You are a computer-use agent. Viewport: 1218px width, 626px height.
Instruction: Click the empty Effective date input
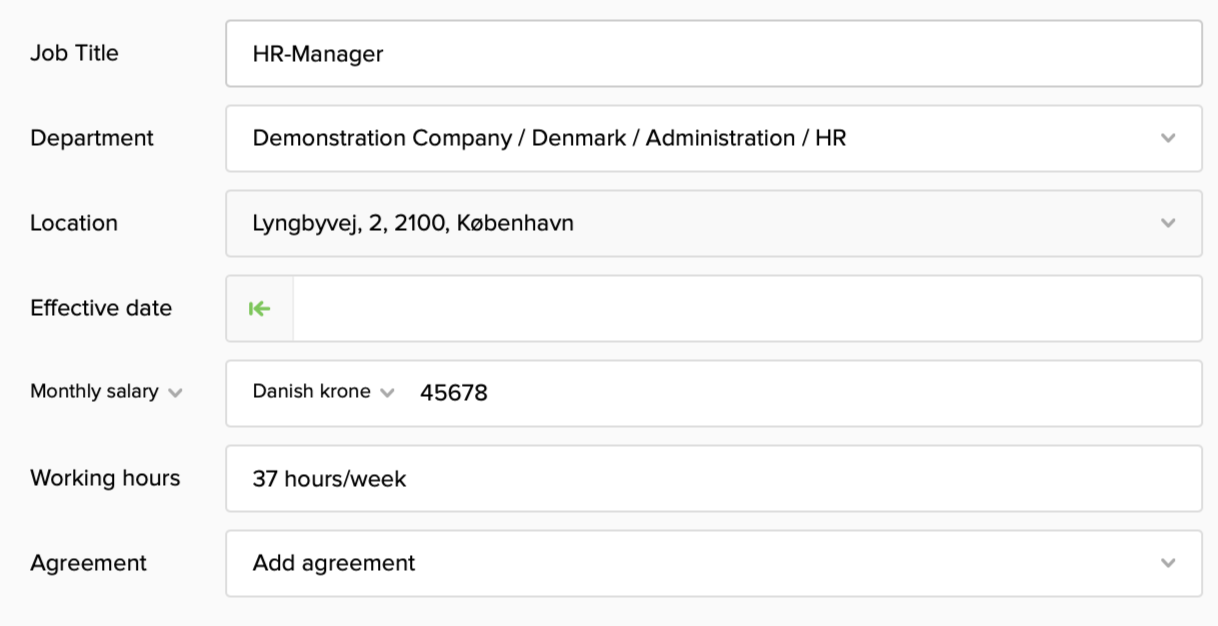(x=746, y=309)
